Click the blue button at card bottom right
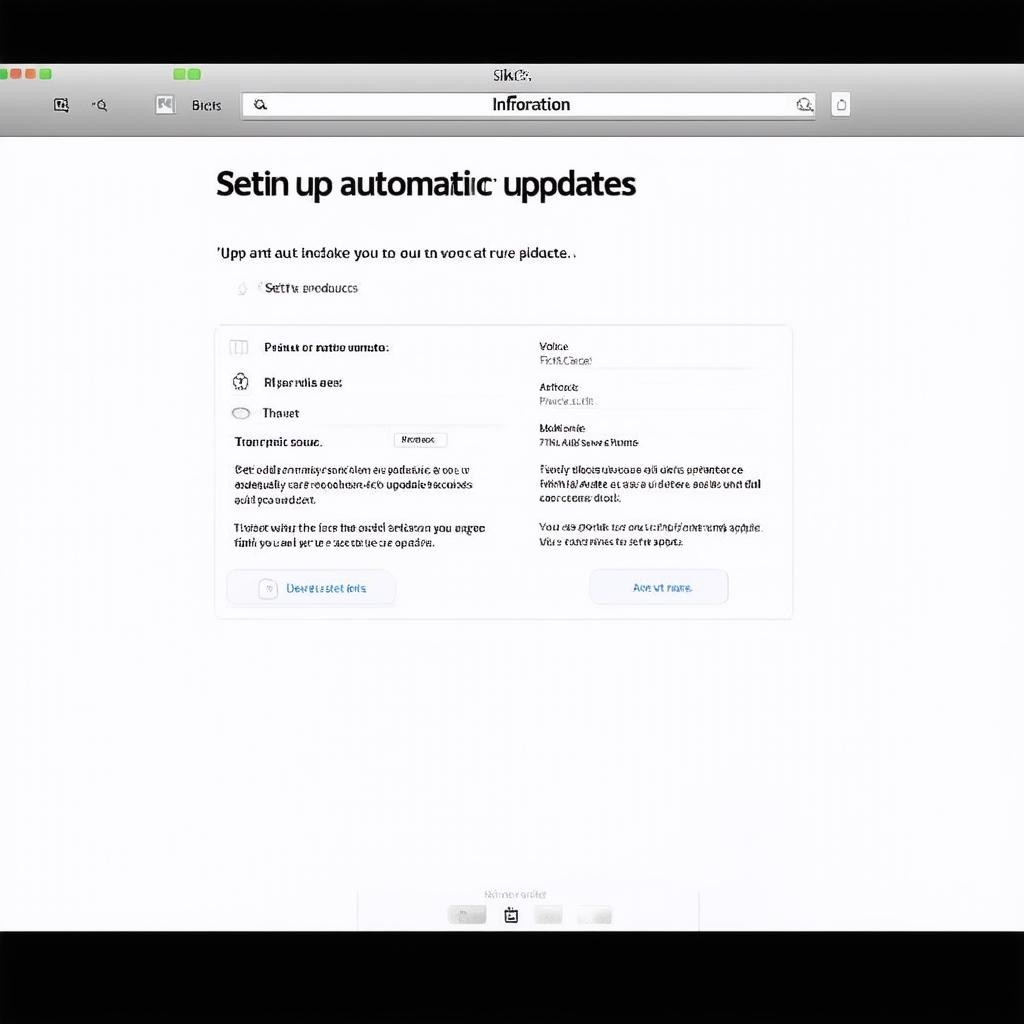Image resolution: width=1024 pixels, height=1024 pixels. pyautogui.click(x=659, y=588)
